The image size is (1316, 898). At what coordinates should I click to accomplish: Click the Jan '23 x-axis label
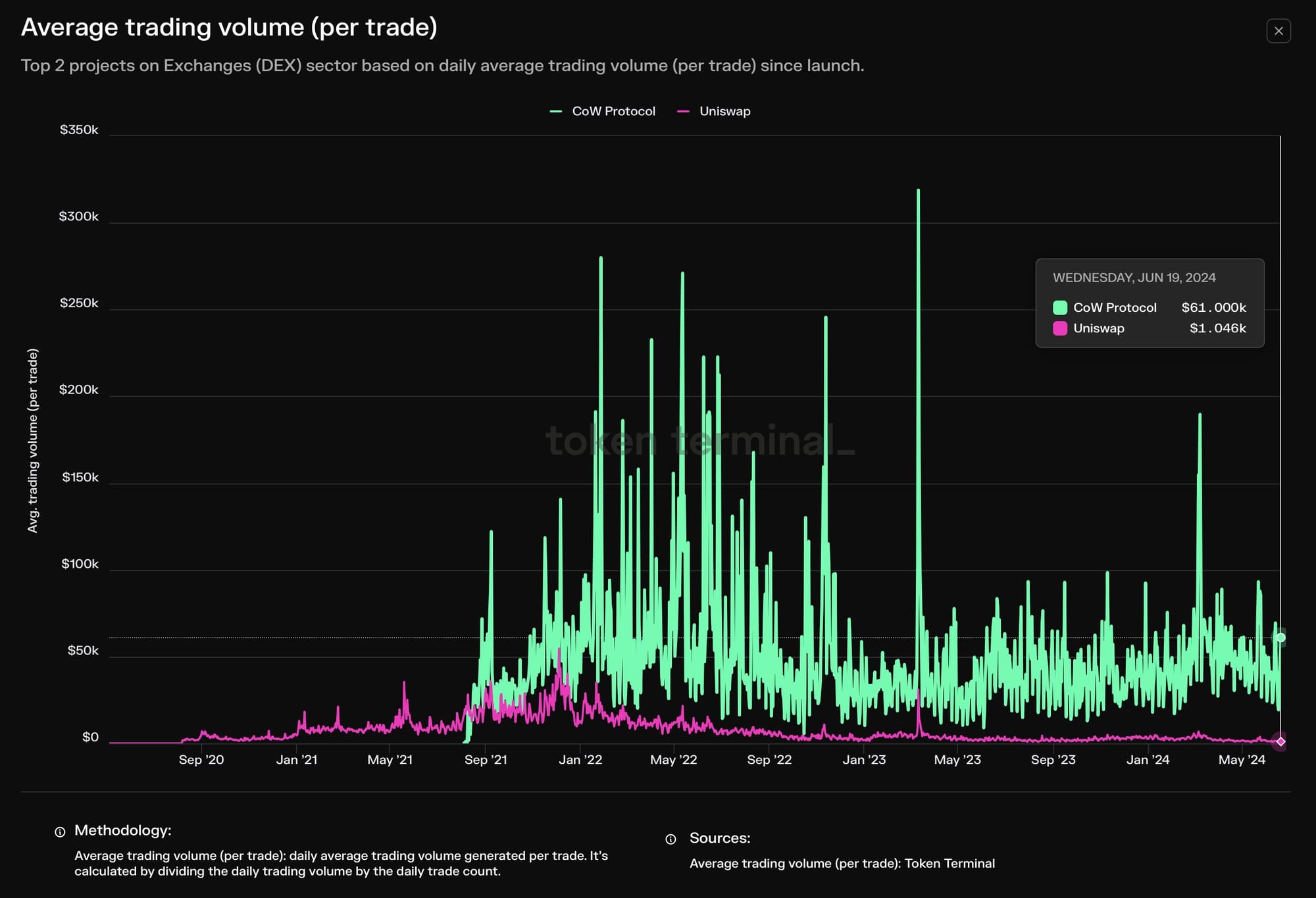(x=864, y=759)
